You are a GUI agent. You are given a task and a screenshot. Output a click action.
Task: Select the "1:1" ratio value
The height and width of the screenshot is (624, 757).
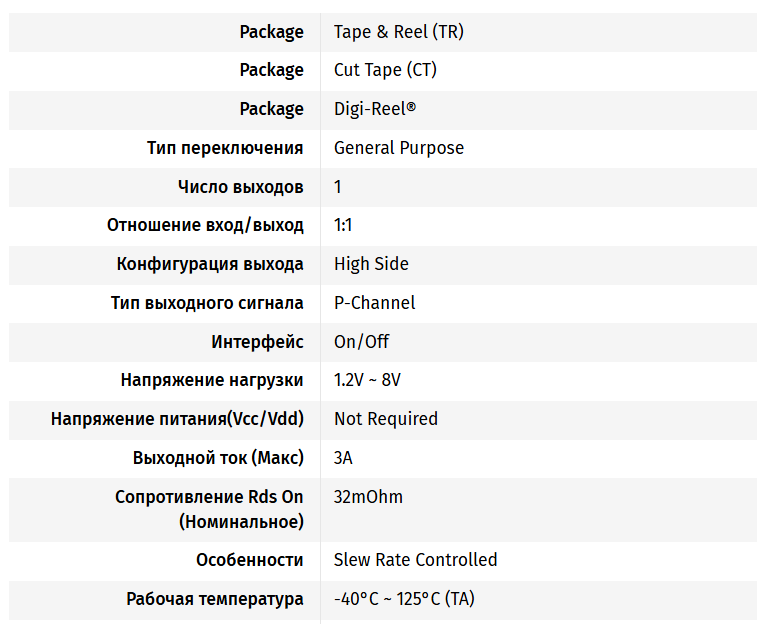click(x=343, y=225)
